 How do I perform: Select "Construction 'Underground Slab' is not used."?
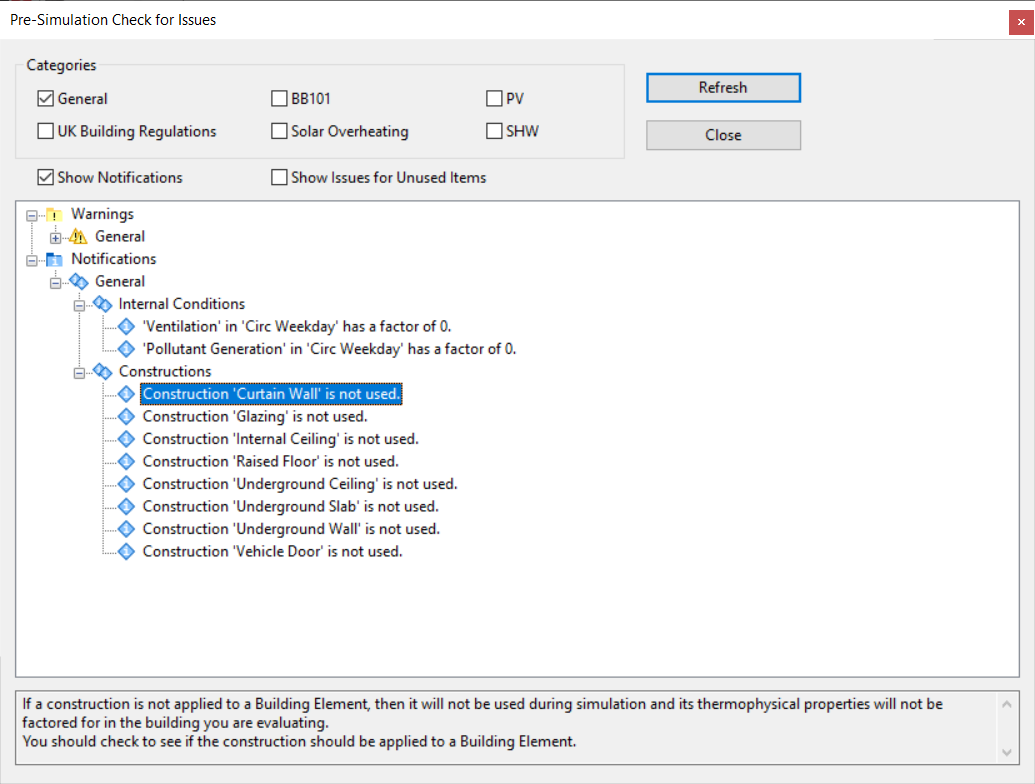(x=290, y=506)
